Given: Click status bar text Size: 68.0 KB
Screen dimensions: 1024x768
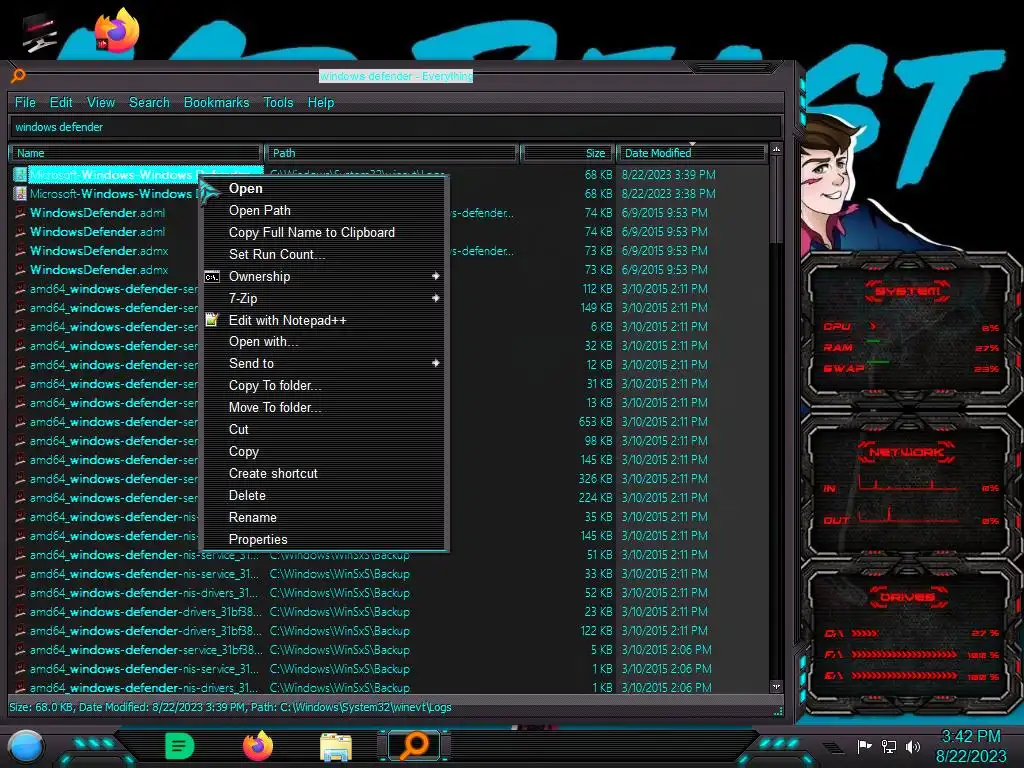Looking at the screenshot, I should coord(41,707).
